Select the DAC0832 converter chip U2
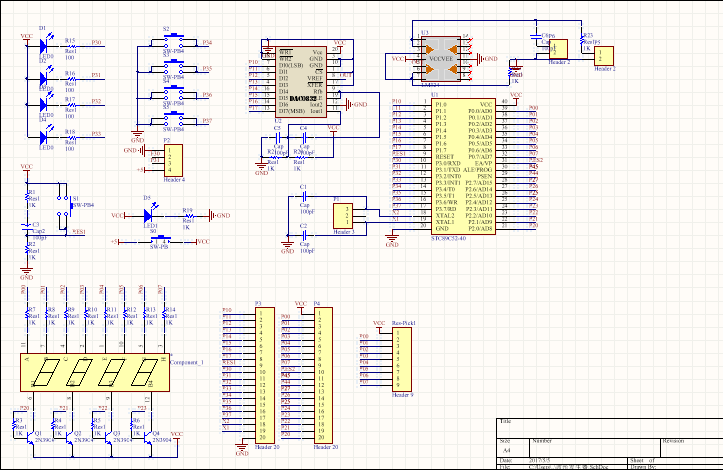Screen dimensions: 723x470 click(301, 82)
